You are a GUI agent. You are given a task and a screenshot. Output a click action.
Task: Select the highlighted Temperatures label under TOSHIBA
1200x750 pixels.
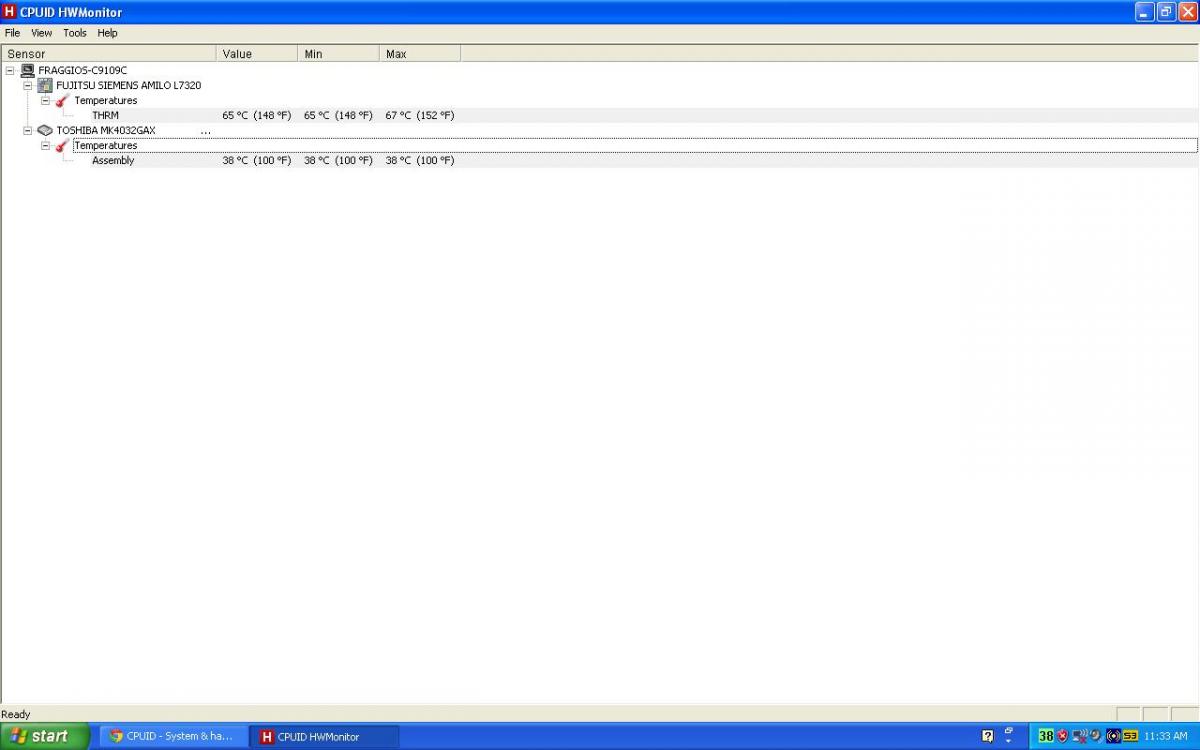click(106, 145)
